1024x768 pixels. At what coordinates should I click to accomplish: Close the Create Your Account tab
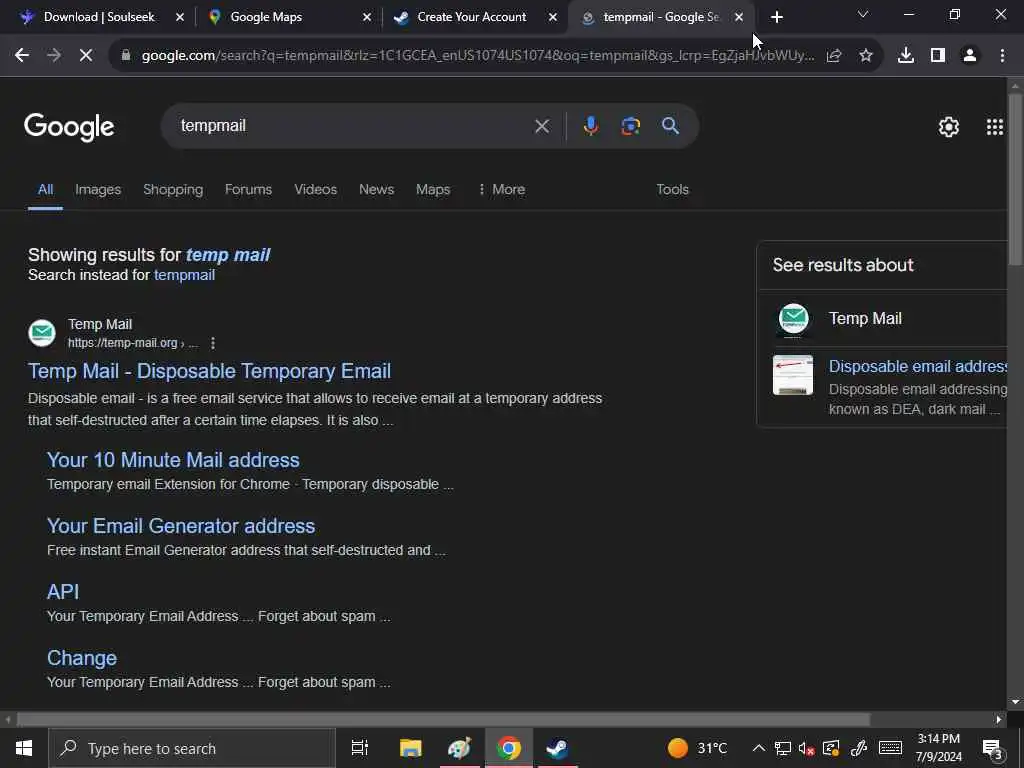tap(553, 17)
